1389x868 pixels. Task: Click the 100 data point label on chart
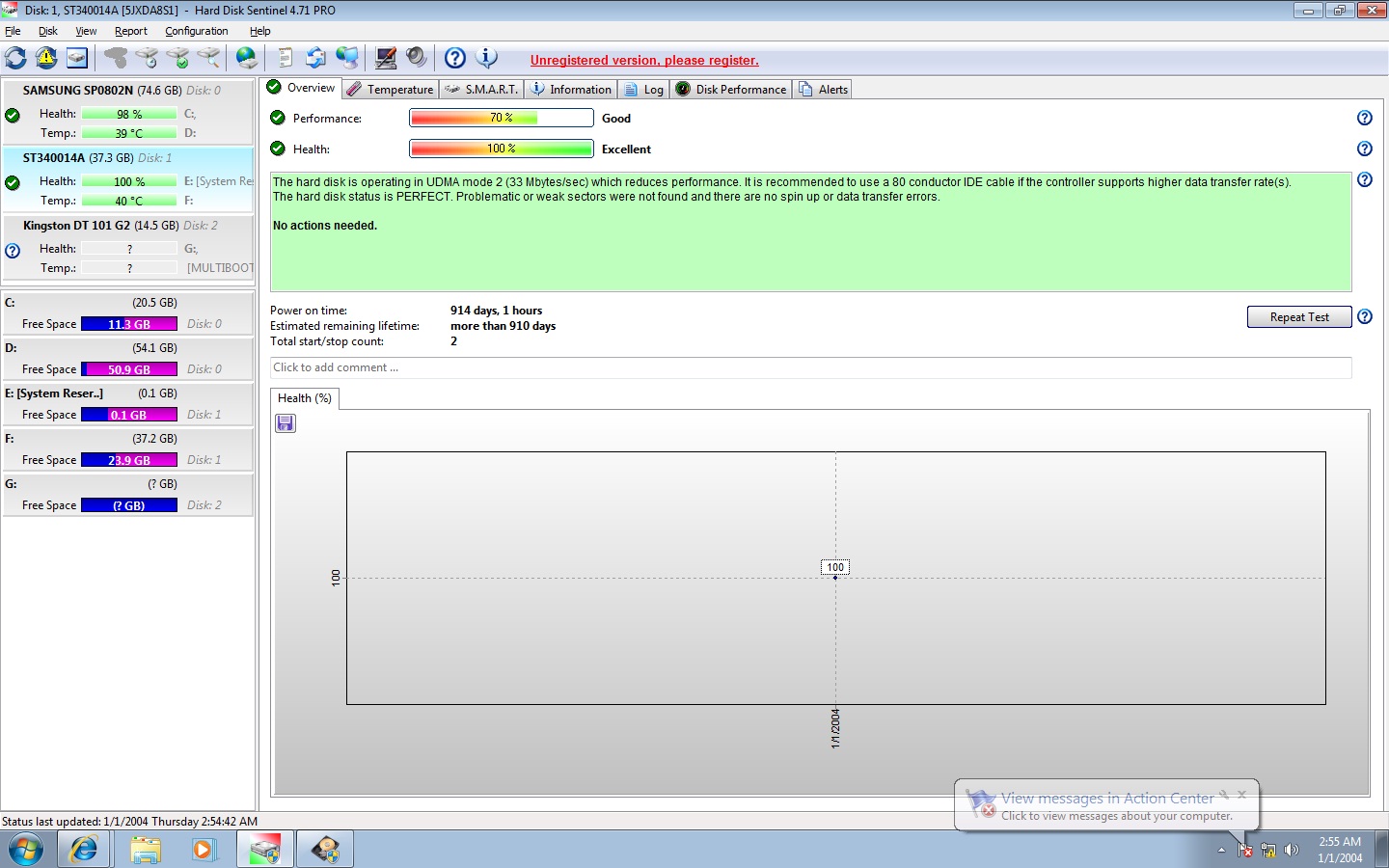pyautogui.click(x=835, y=567)
